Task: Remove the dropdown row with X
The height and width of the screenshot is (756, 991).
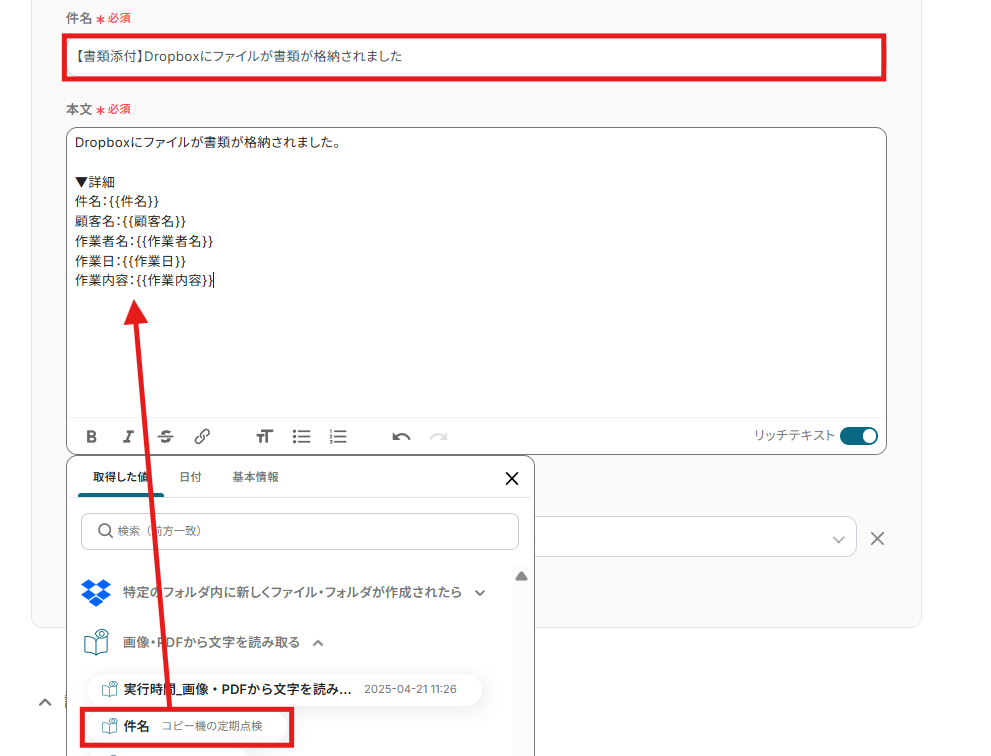Action: [877, 539]
